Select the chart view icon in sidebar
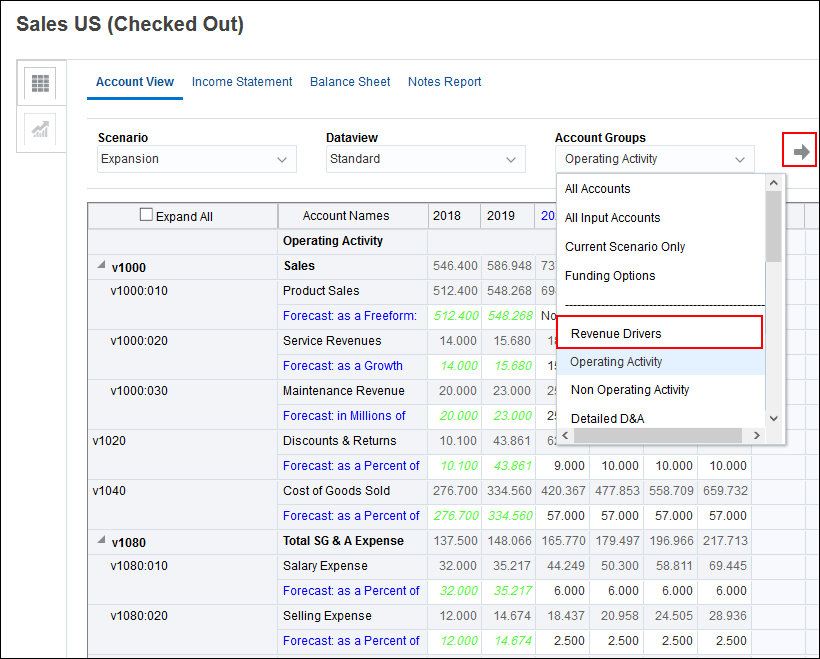Viewport: 820px width, 659px height. click(x=40, y=130)
